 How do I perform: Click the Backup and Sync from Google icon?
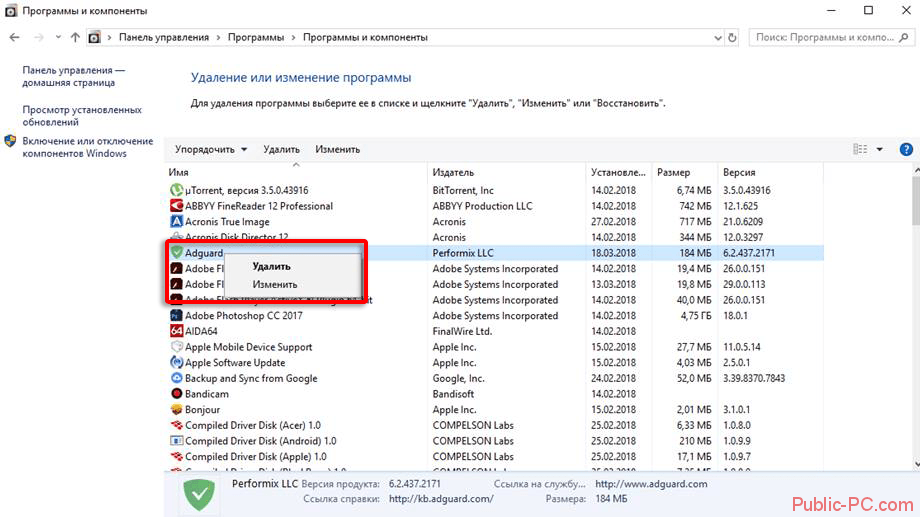[177, 379]
